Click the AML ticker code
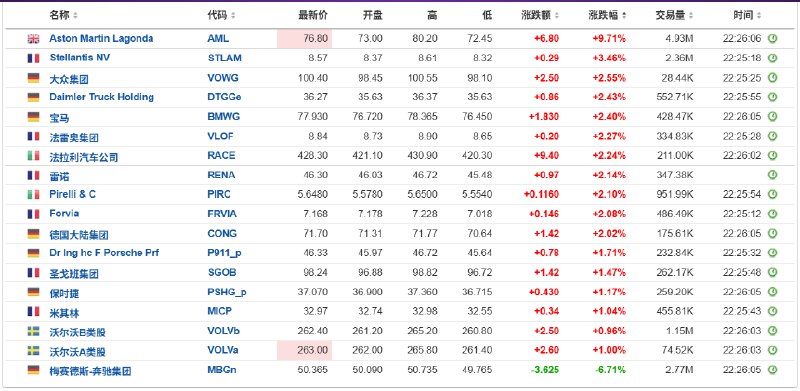Screen dimensions: 800x391 point(218,38)
